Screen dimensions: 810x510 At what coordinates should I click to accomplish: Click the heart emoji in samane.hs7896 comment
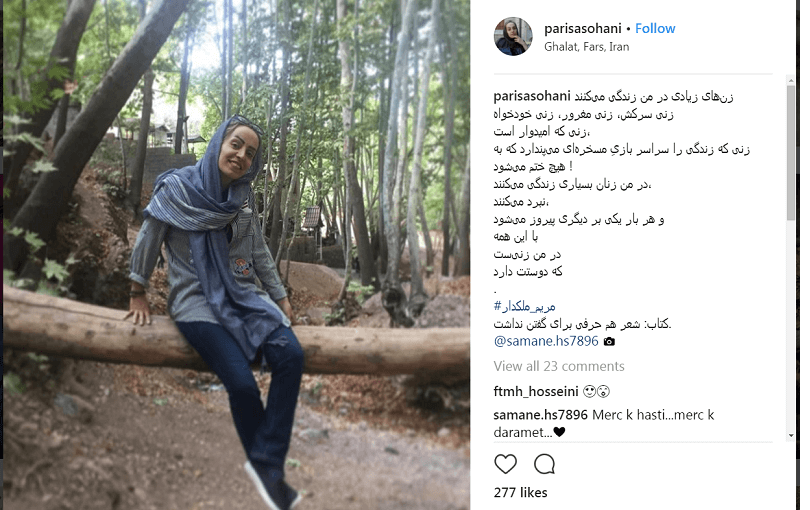559,432
